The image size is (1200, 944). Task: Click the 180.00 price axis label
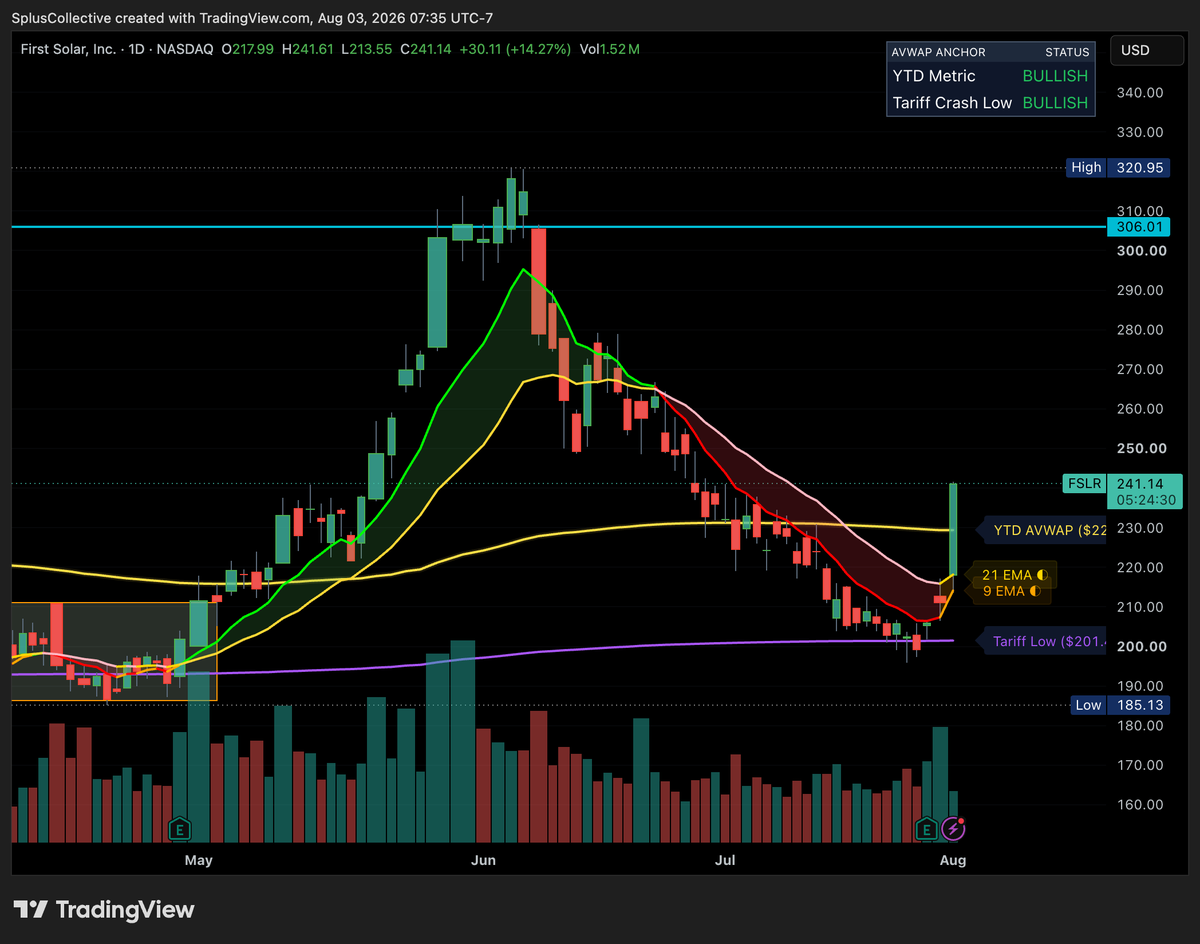click(1141, 726)
